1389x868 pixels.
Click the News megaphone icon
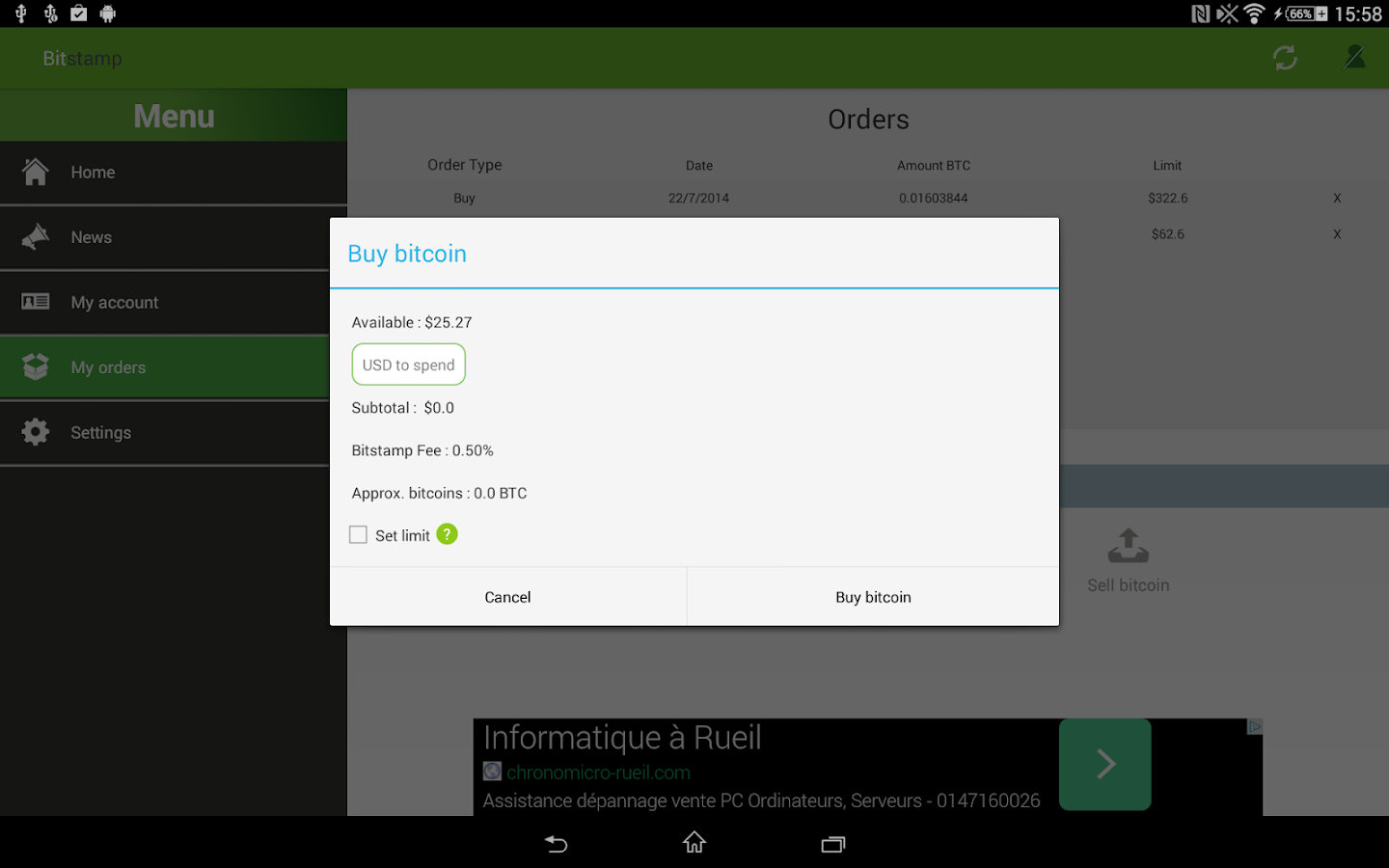point(36,237)
